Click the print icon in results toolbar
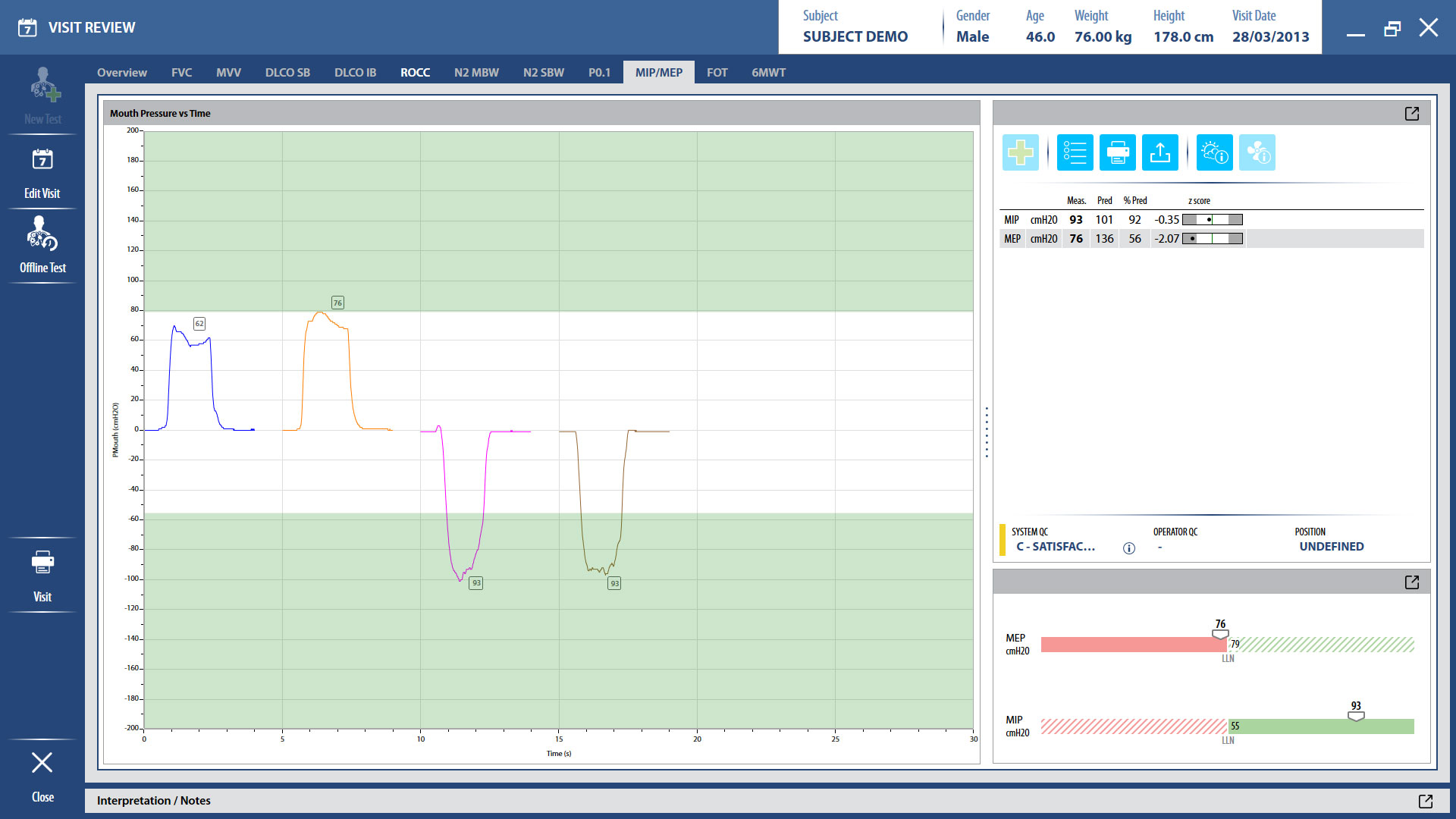The height and width of the screenshot is (819, 1456). [1117, 152]
